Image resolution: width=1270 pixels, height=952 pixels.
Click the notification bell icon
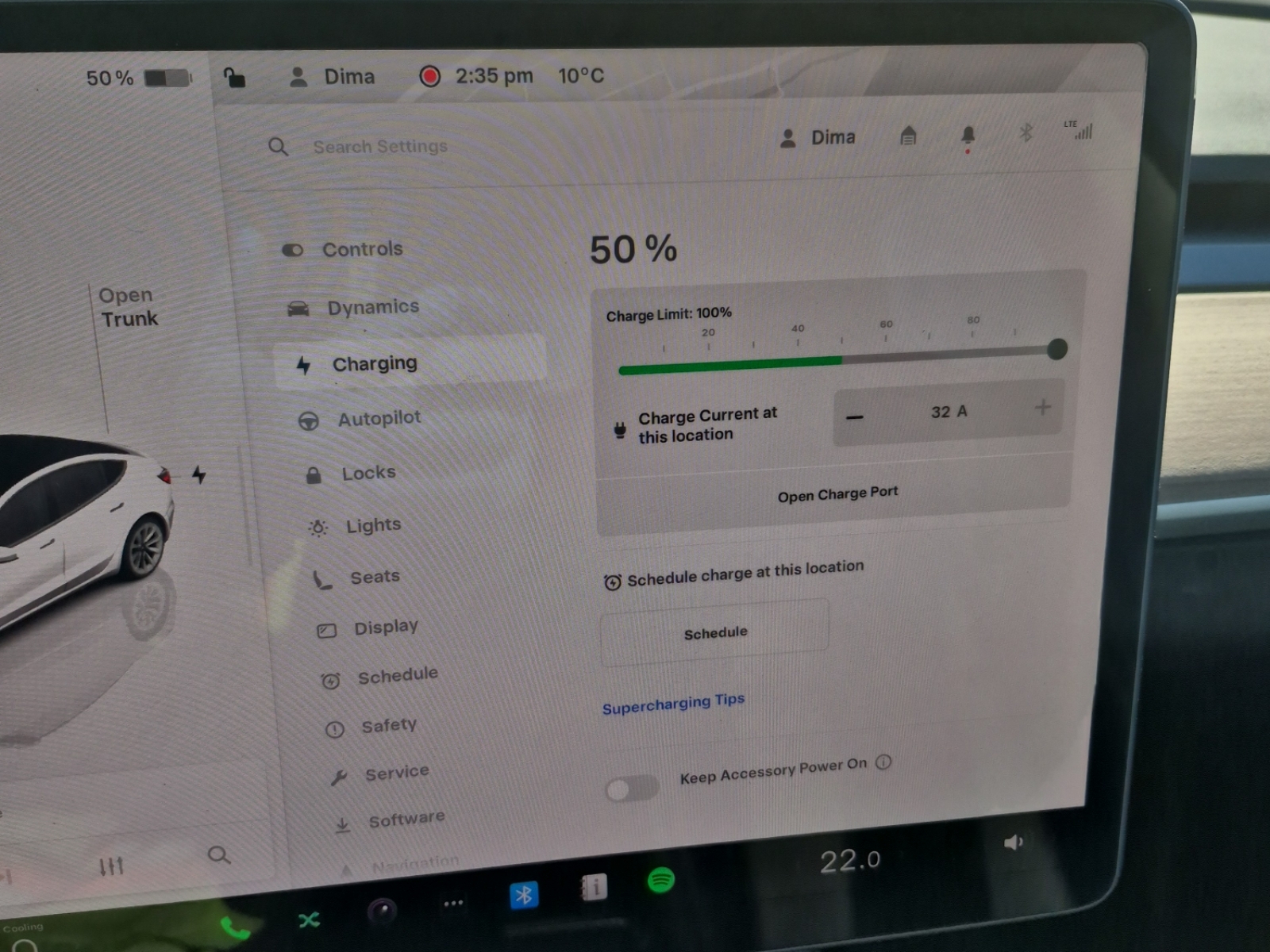(x=968, y=136)
